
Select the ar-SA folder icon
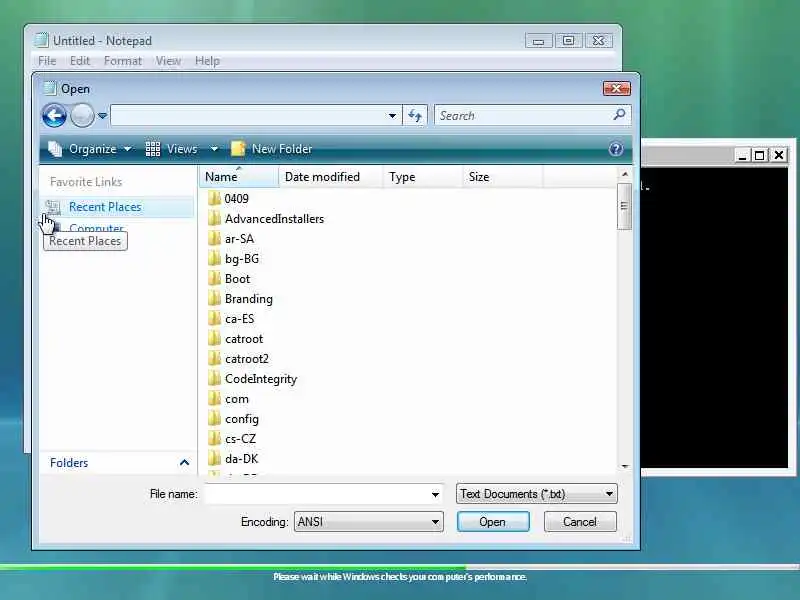214,239
